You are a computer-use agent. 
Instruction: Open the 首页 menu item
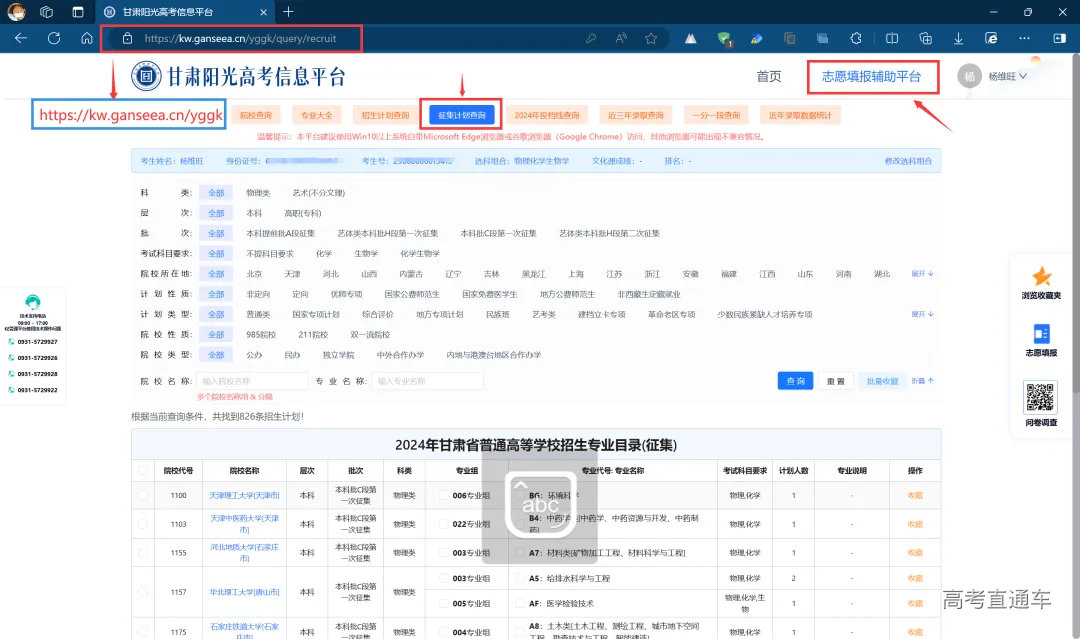pos(768,75)
